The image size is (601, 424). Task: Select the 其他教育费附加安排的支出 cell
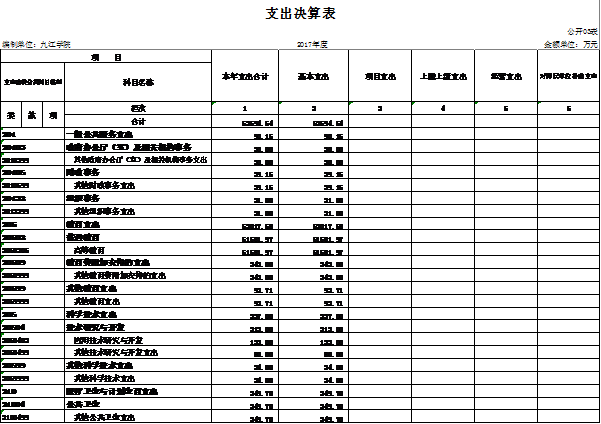[138, 276]
